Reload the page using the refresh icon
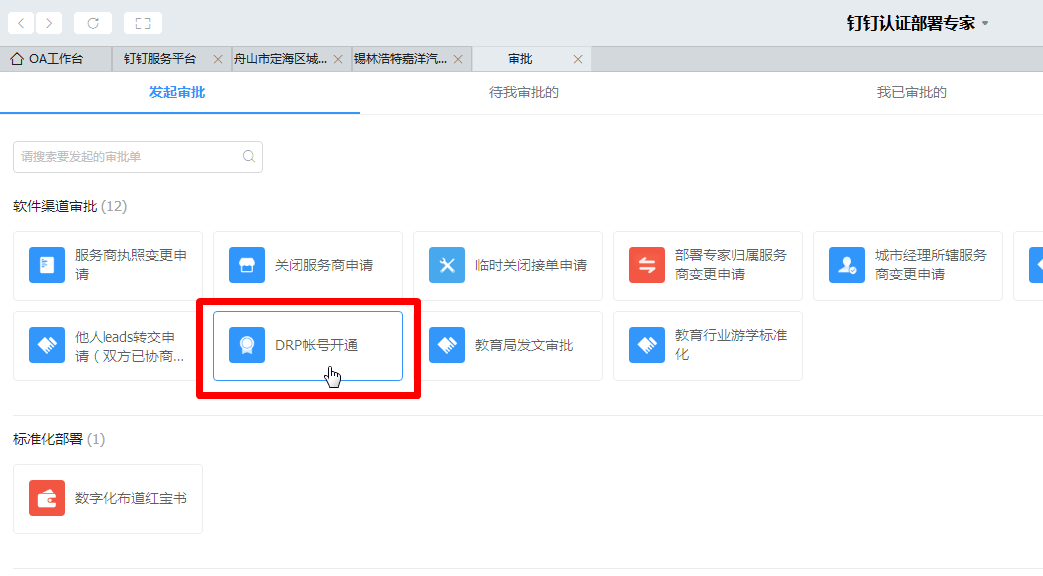 tap(93, 23)
